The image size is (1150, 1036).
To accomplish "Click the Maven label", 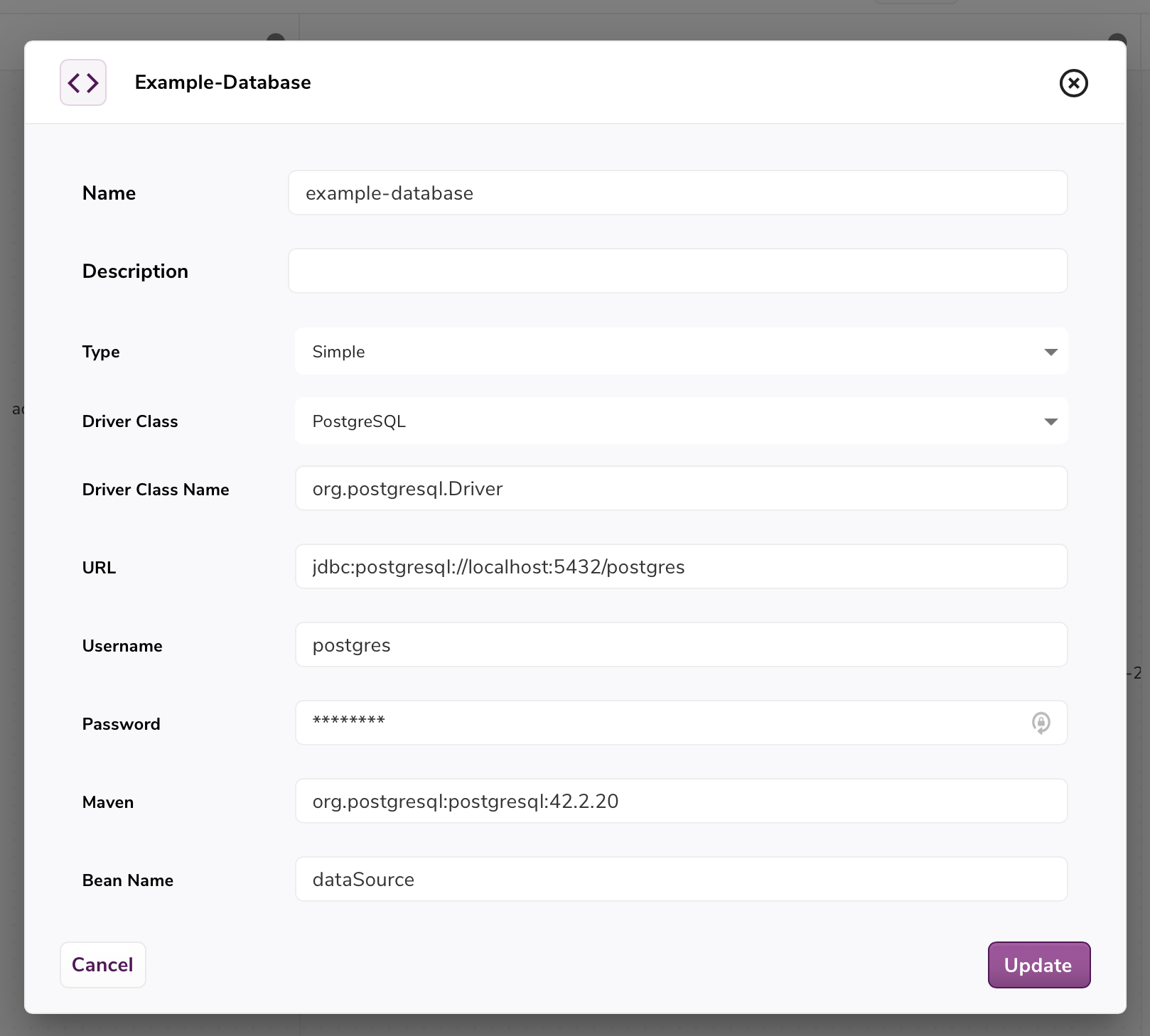I will [108, 802].
